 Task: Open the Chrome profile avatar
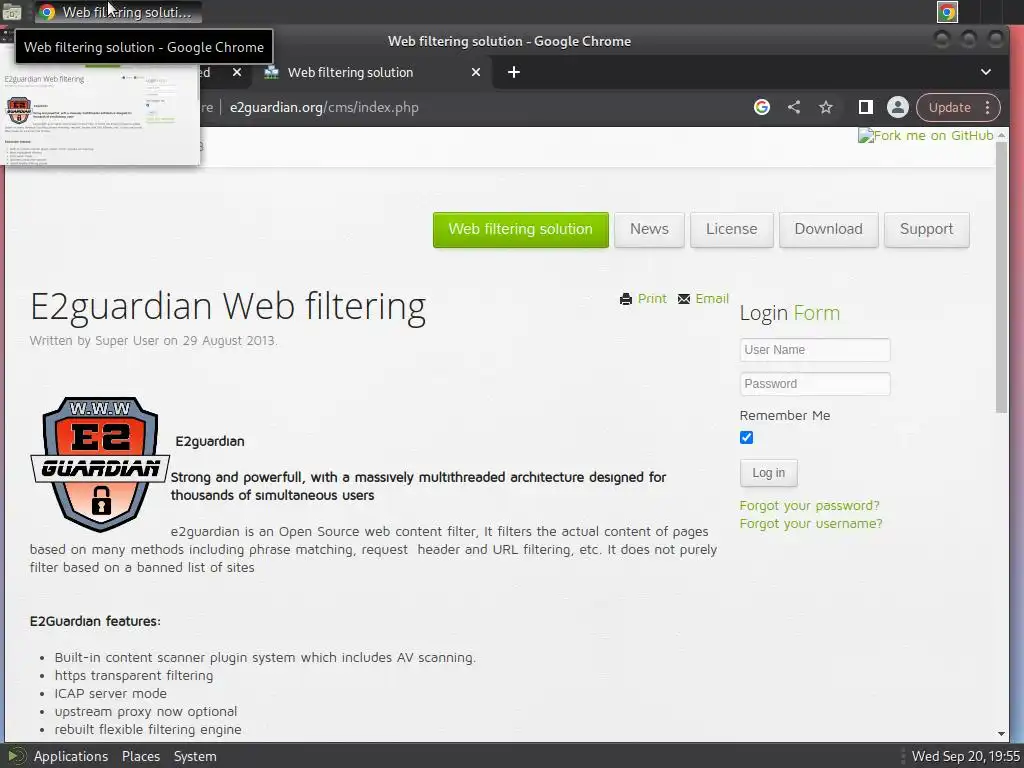click(x=897, y=107)
